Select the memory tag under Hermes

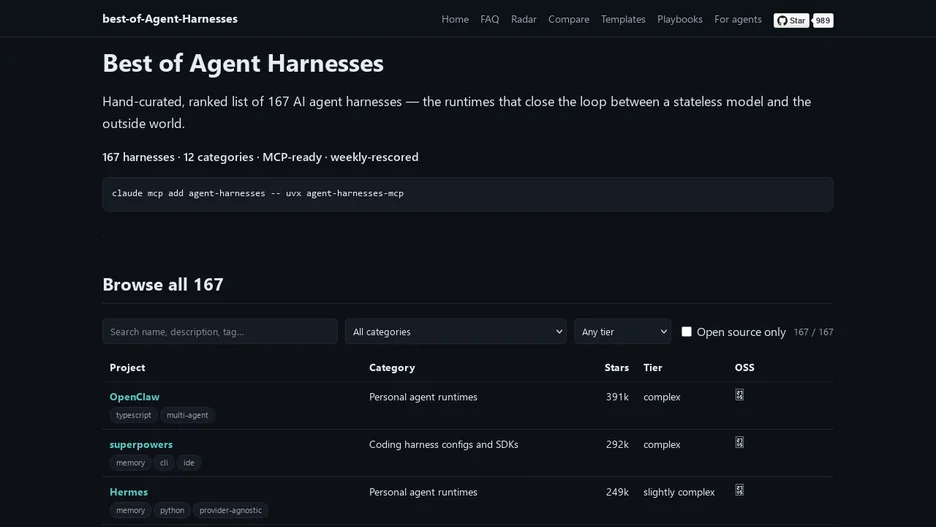pyautogui.click(x=130, y=510)
